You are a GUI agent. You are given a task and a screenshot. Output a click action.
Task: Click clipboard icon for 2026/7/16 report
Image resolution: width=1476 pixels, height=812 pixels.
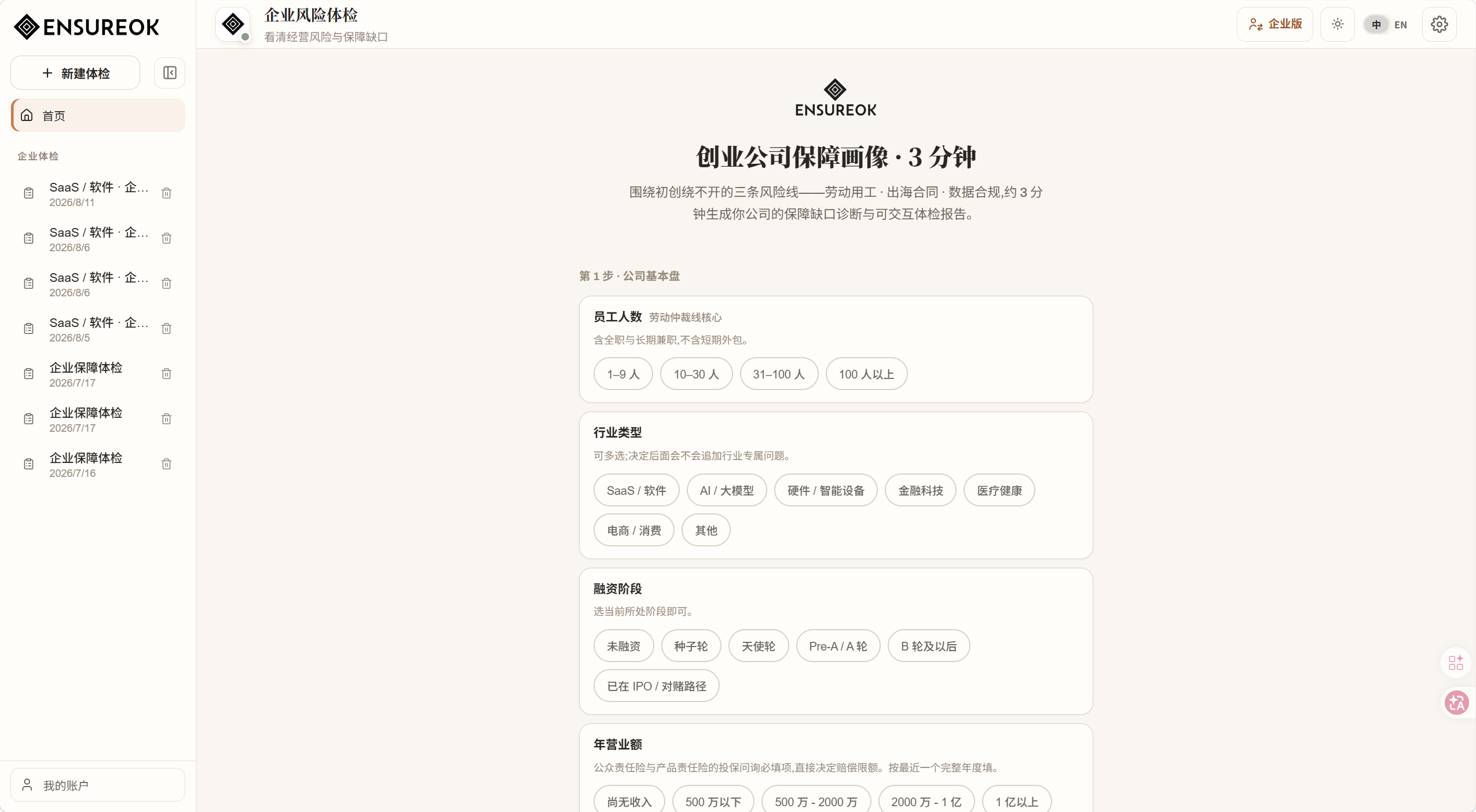[x=28, y=464]
